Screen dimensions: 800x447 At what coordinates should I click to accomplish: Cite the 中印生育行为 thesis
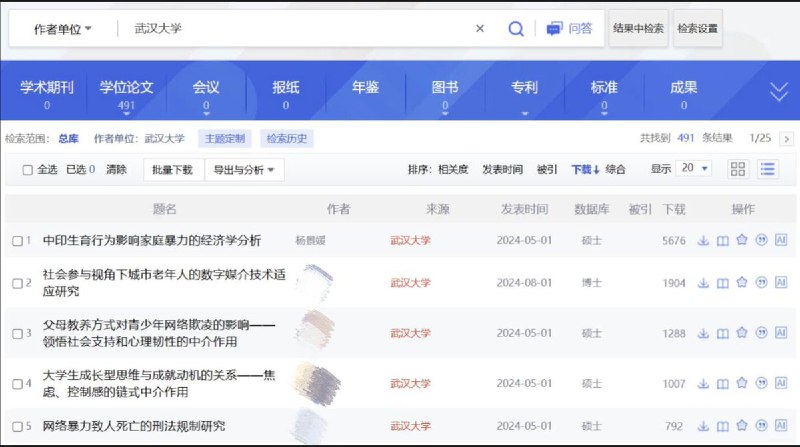761,240
